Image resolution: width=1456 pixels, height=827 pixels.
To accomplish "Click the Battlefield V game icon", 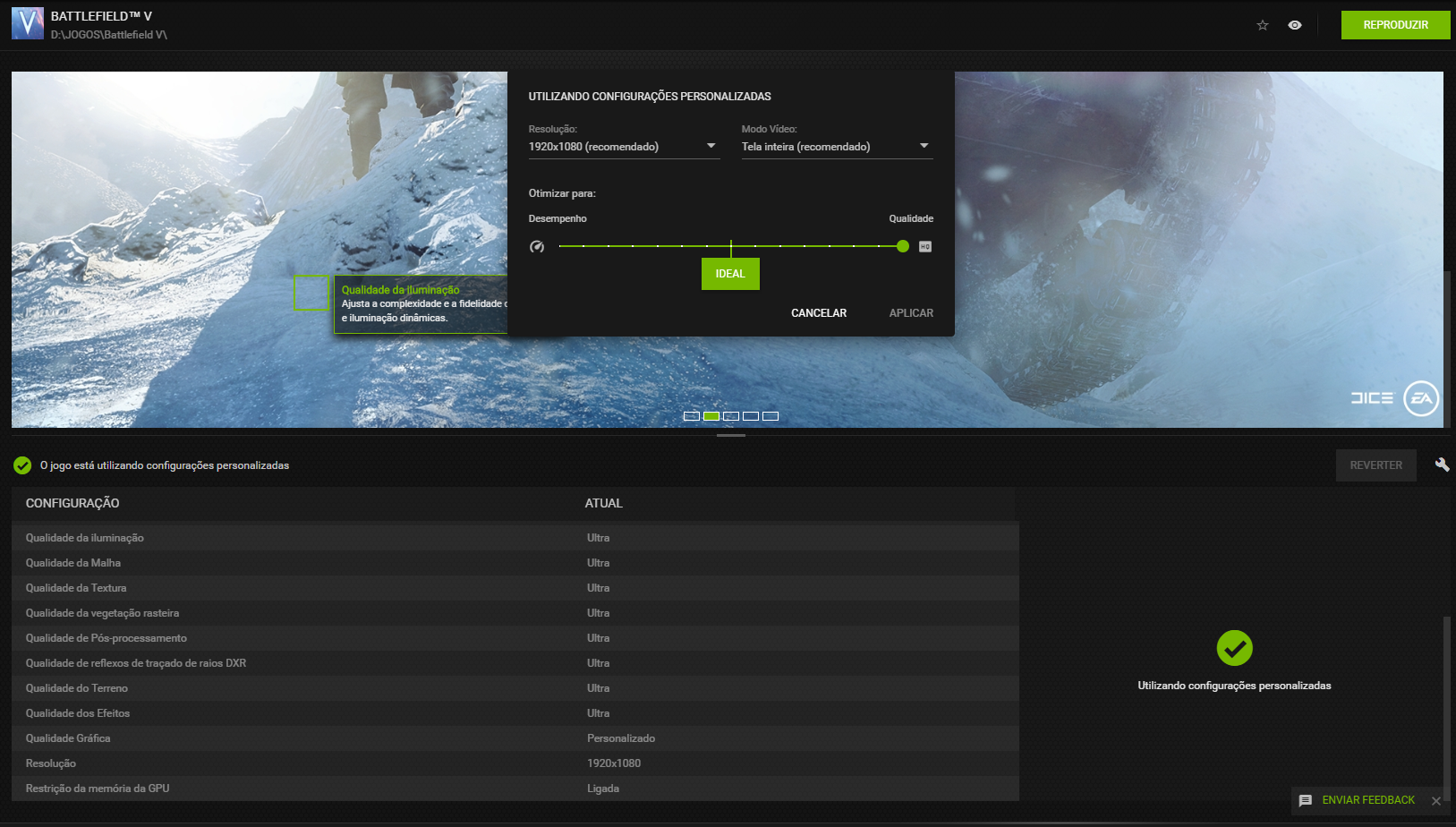I will pyautogui.click(x=28, y=23).
